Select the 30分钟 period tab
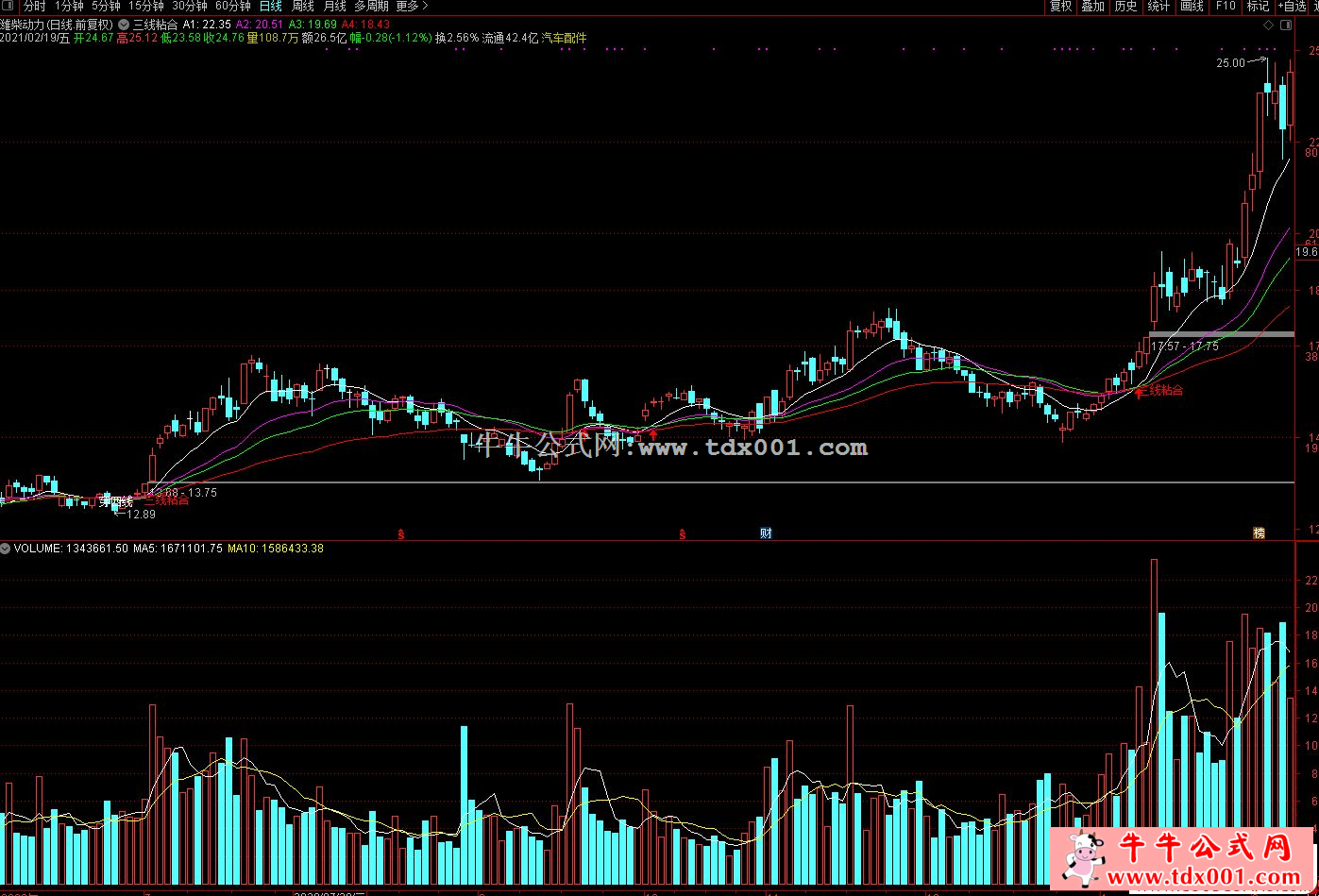Viewport: 1319px width, 896px height. (x=190, y=6)
